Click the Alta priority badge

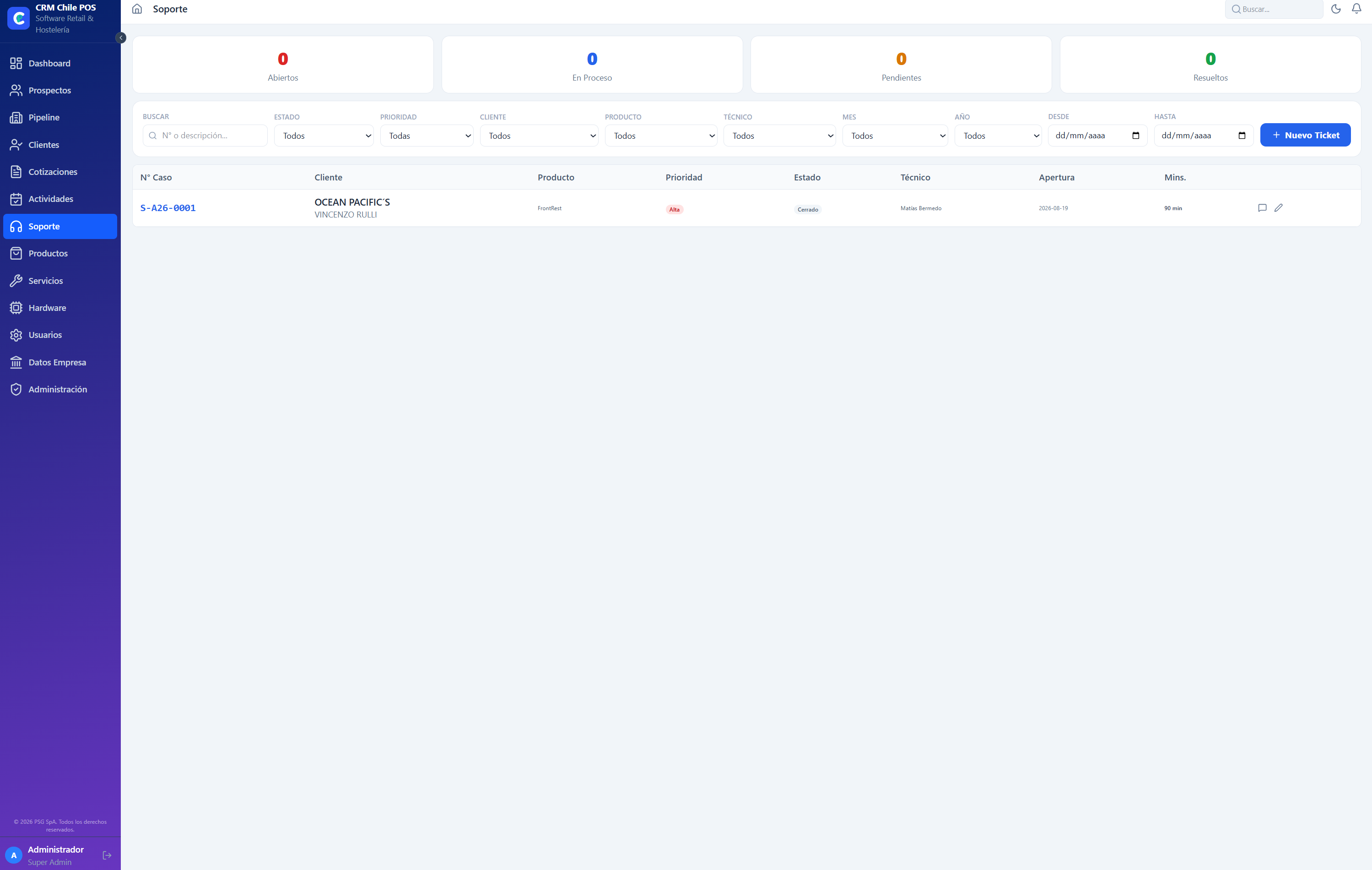point(675,209)
